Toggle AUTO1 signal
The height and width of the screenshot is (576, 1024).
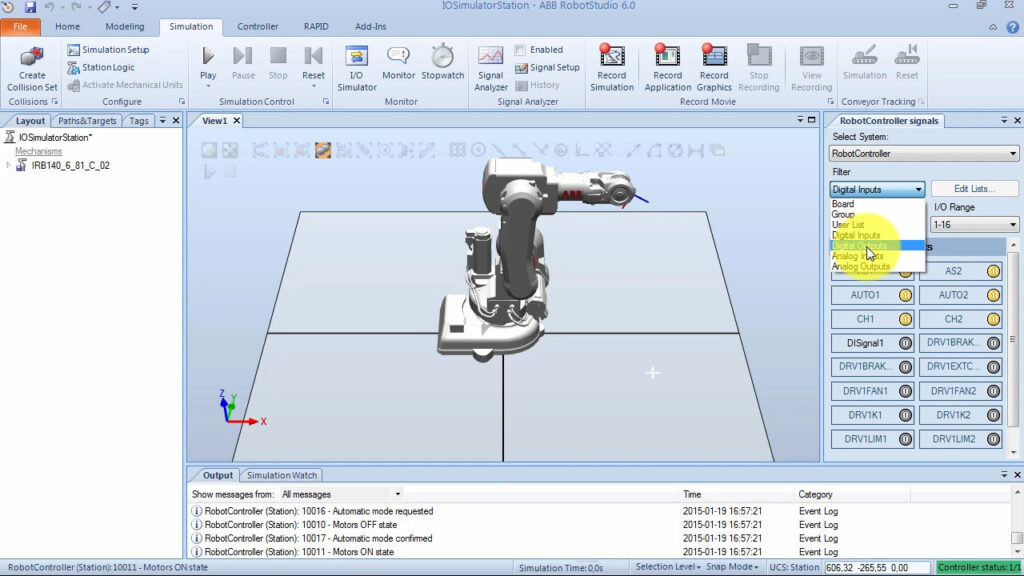[x=872, y=295]
